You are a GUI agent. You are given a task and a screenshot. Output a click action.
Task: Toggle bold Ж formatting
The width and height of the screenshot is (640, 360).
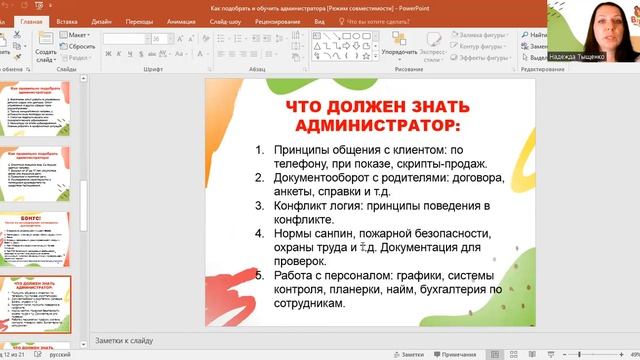108,54
